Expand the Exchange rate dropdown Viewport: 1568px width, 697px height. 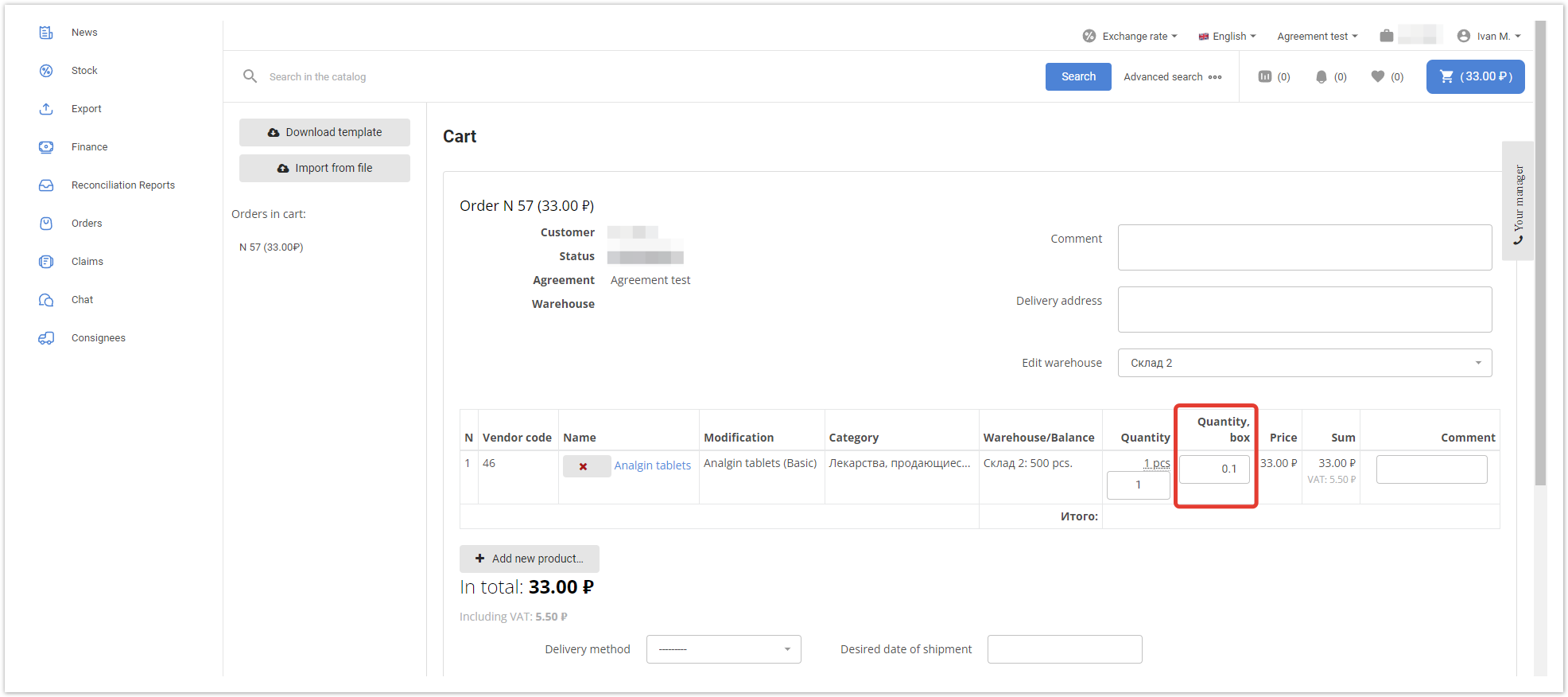1130,36
